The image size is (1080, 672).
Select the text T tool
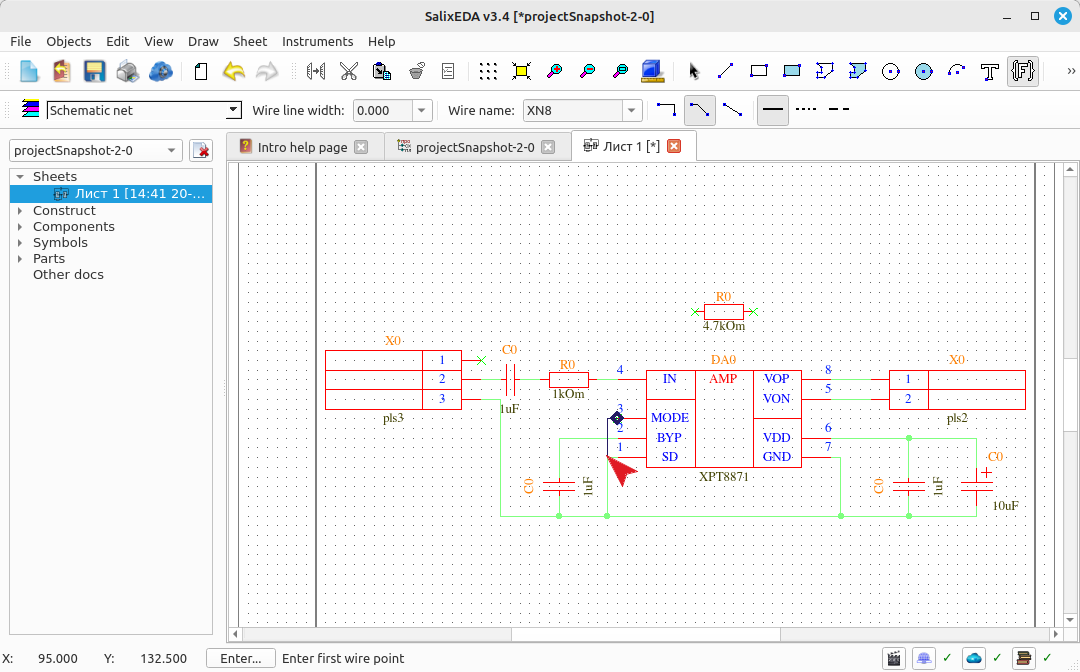(990, 71)
